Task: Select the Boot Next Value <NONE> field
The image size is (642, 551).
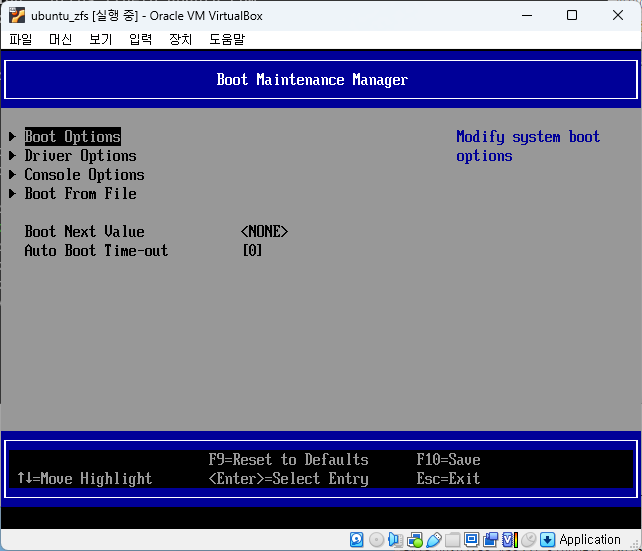Action: 264,232
